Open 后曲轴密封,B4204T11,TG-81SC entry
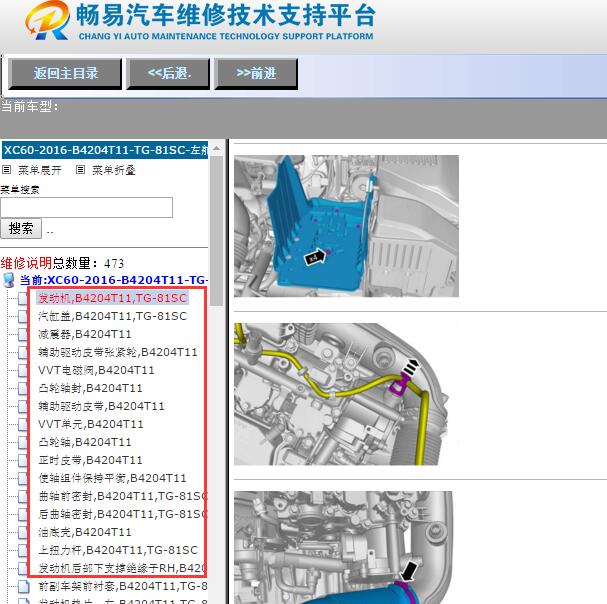The height and width of the screenshot is (604, 607). 123,514
